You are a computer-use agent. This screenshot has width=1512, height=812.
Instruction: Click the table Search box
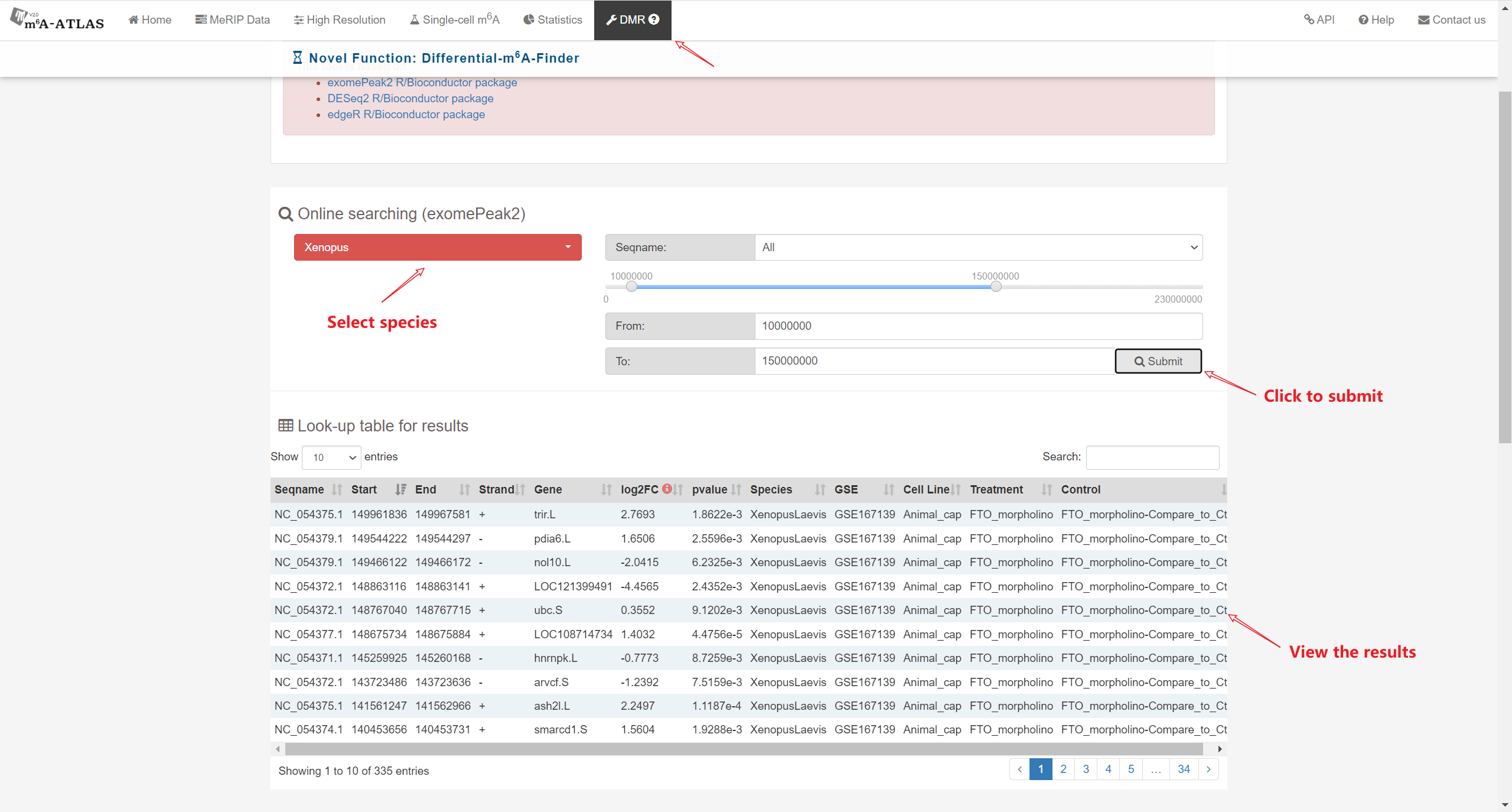tap(1152, 457)
